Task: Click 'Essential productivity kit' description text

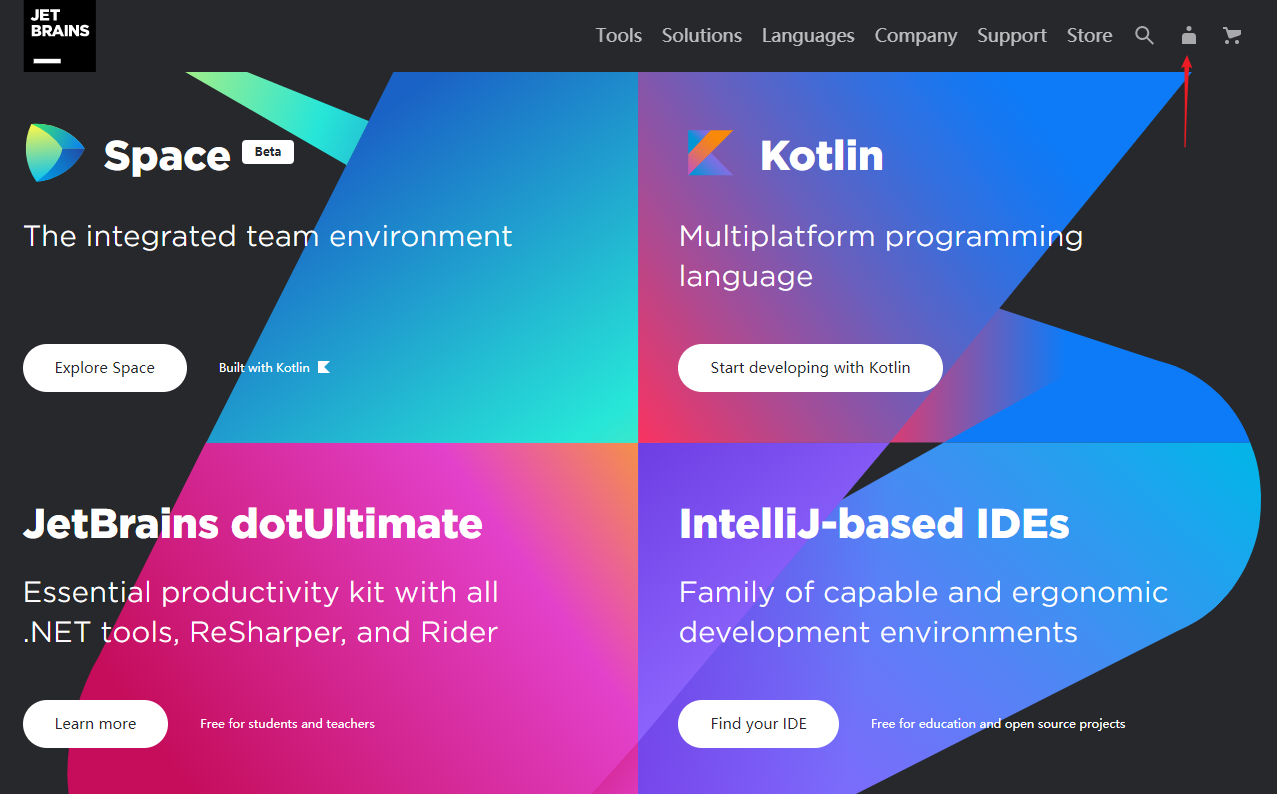Action: (261, 612)
